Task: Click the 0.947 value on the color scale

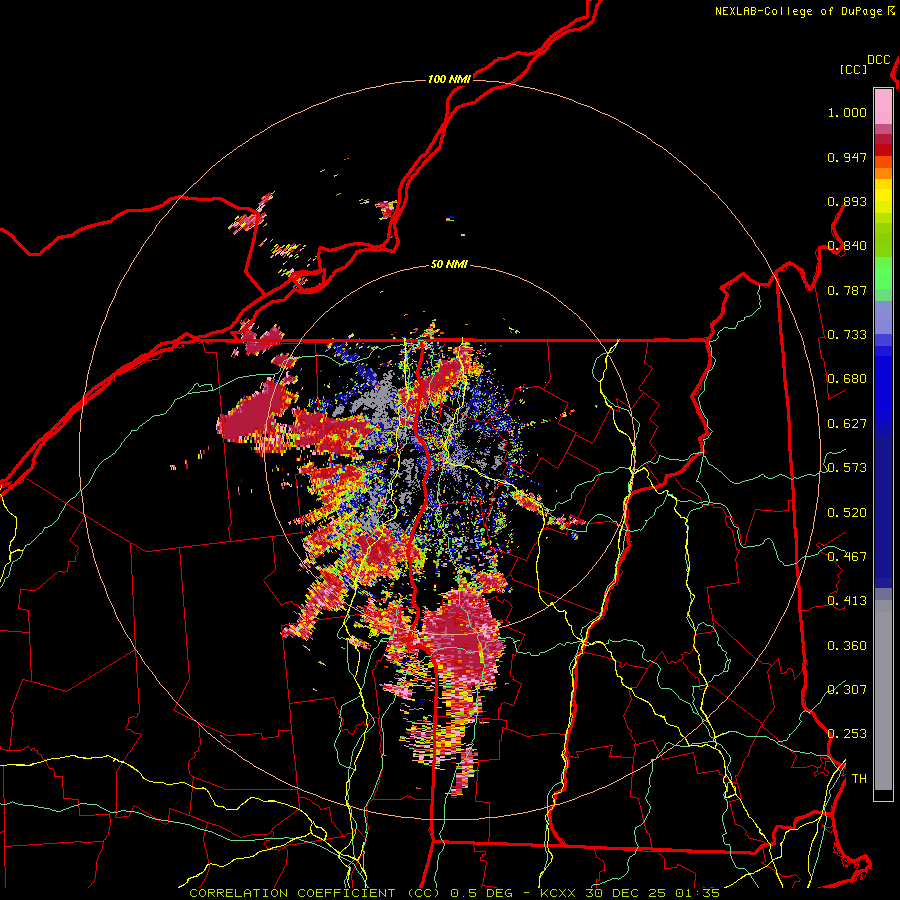Action: point(847,157)
